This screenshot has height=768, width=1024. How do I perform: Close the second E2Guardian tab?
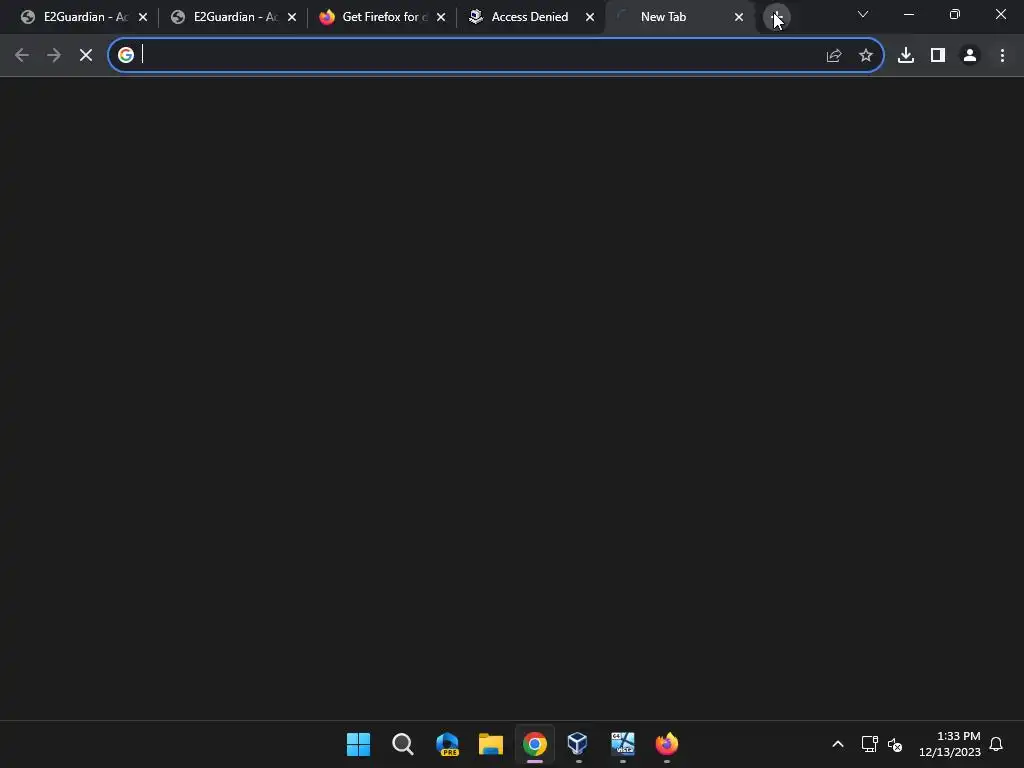coord(292,17)
